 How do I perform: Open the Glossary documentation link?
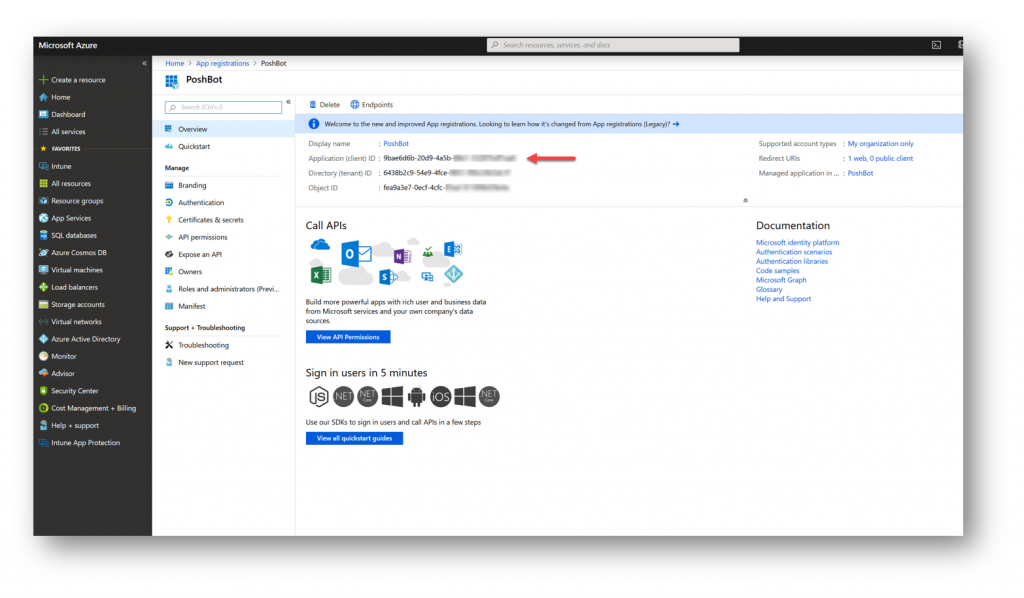(x=769, y=289)
